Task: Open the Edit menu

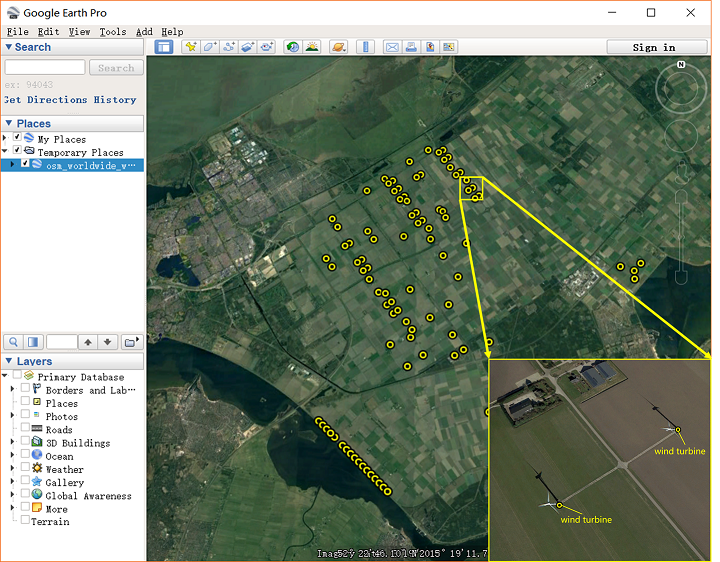Action: click(x=48, y=32)
